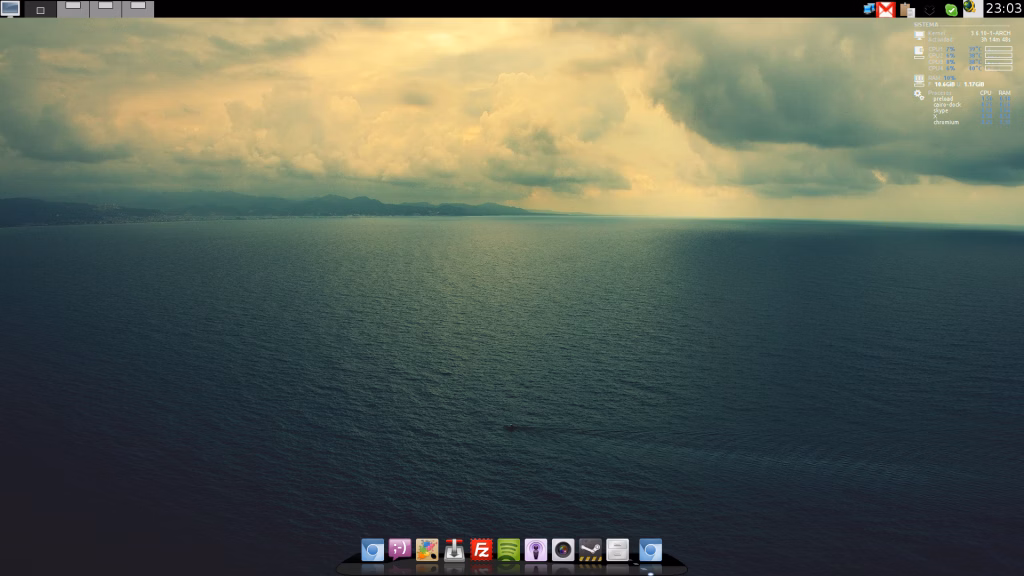Open the Chromium launcher beside the chat icon
The image size is (1024, 576).
[x=372, y=550]
